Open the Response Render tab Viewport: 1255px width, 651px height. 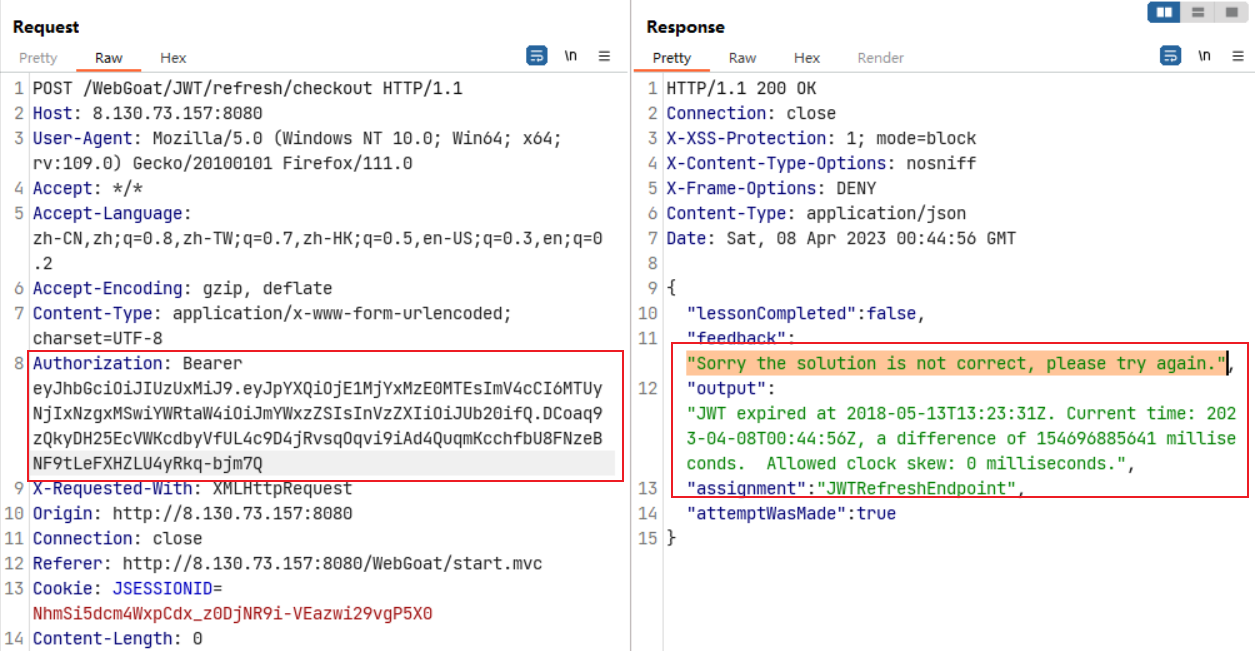[x=880, y=58]
